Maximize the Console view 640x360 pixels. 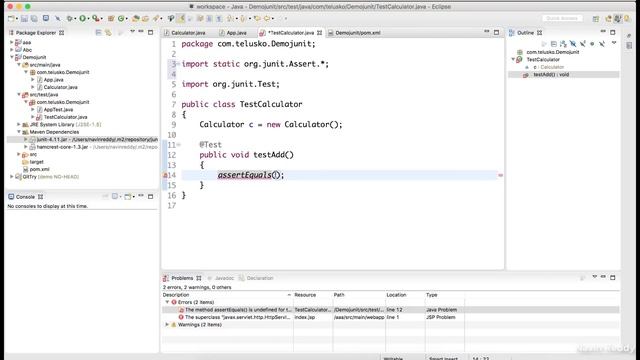tap(151, 197)
